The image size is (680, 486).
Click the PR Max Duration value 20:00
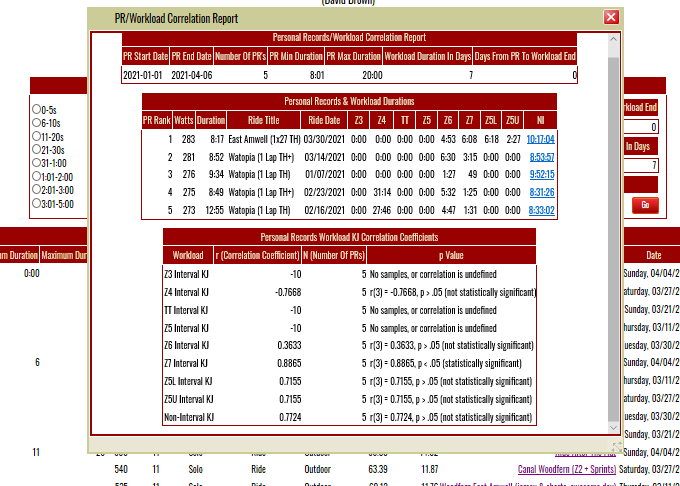pyautogui.click(x=372, y=75)
